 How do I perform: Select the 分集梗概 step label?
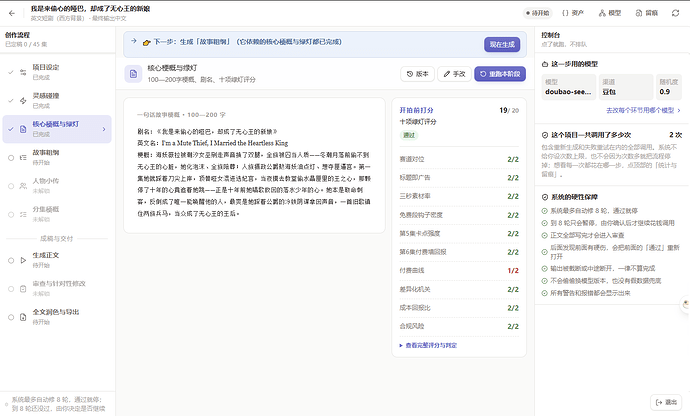click(46, 209)
